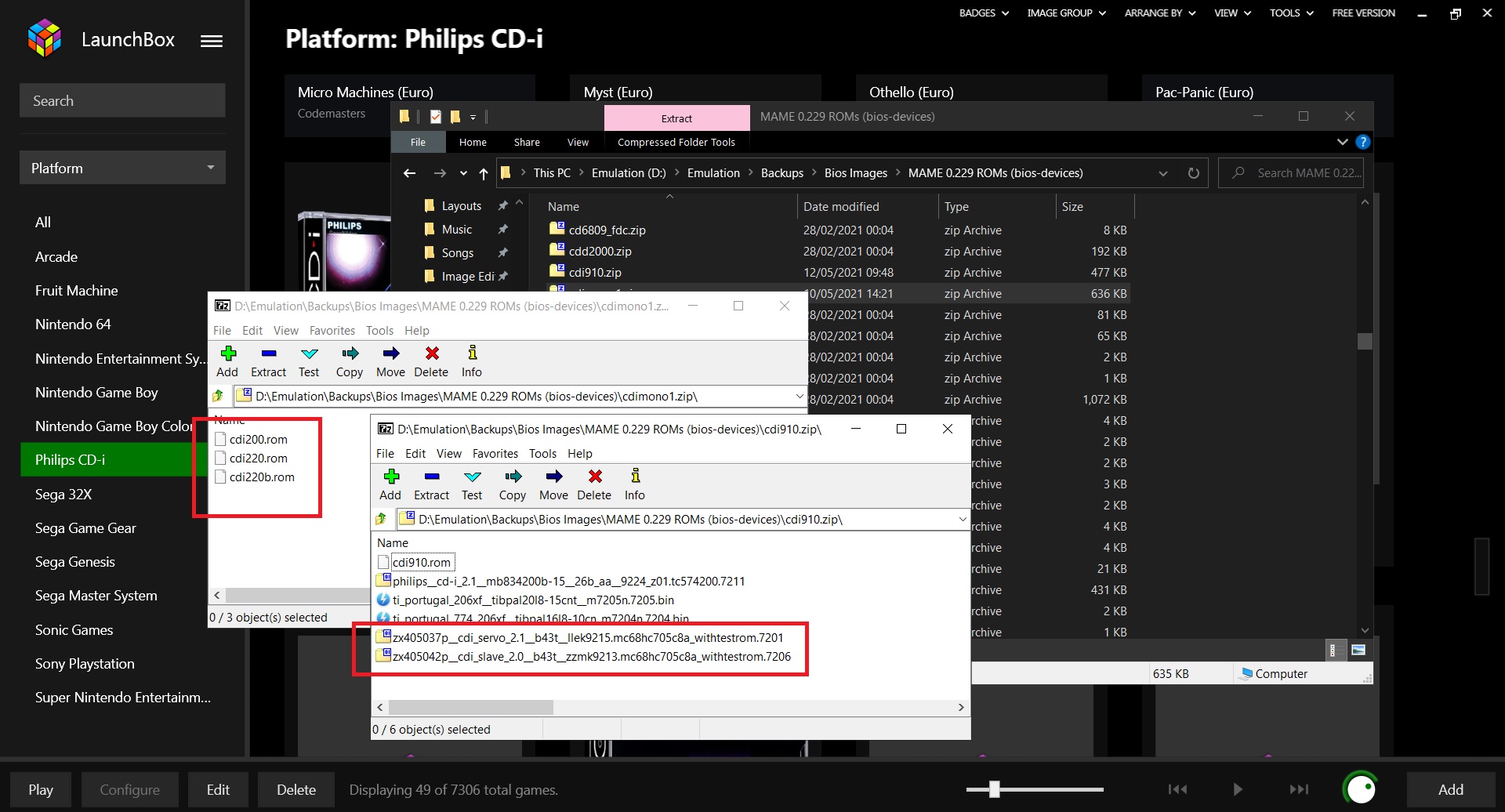Click the LaunchBox Play button

(x=41, y=789)
